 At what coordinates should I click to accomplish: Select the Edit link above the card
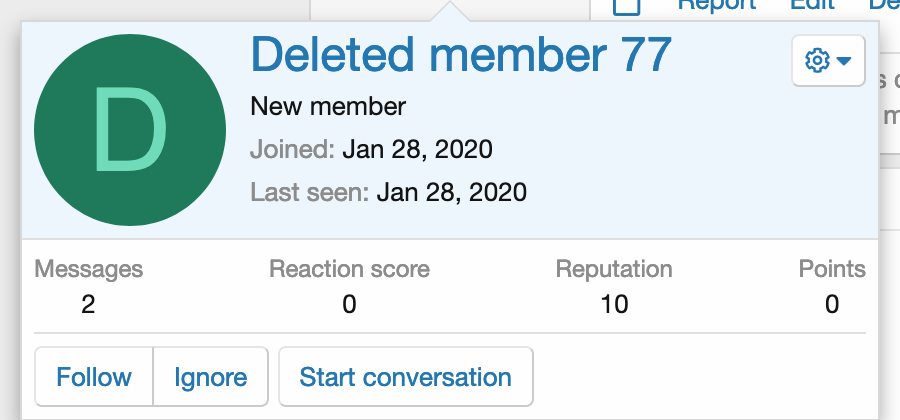(811, 4)
